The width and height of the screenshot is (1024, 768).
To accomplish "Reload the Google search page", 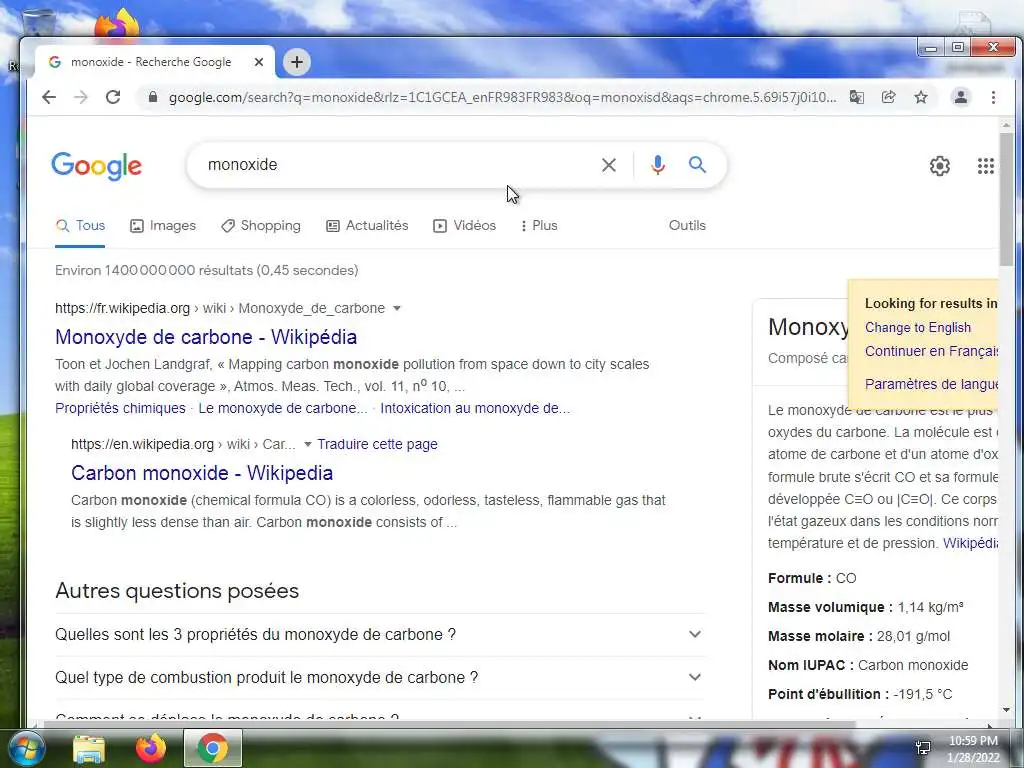I will tap(113, 97).
